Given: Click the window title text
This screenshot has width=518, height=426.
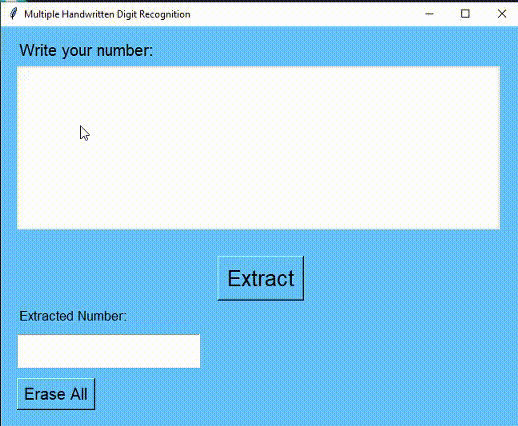Looking at the screenshot, I should tap(107, 14).
